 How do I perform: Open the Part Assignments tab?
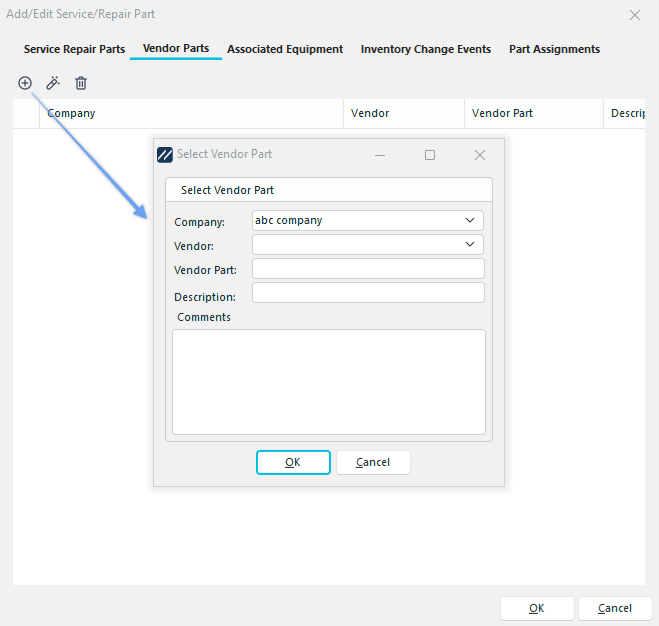click(x=554, y=49)
